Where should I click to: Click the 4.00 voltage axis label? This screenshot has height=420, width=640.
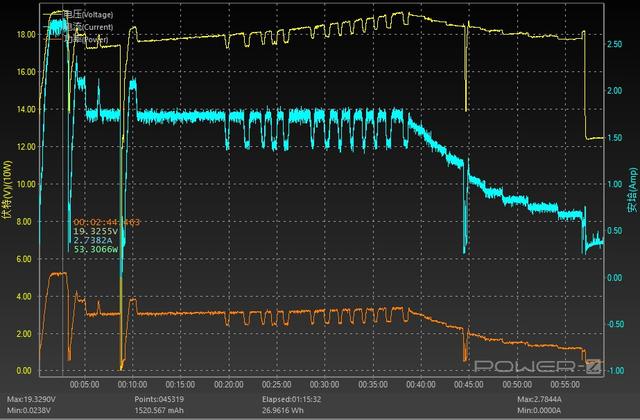click(24, 296)
